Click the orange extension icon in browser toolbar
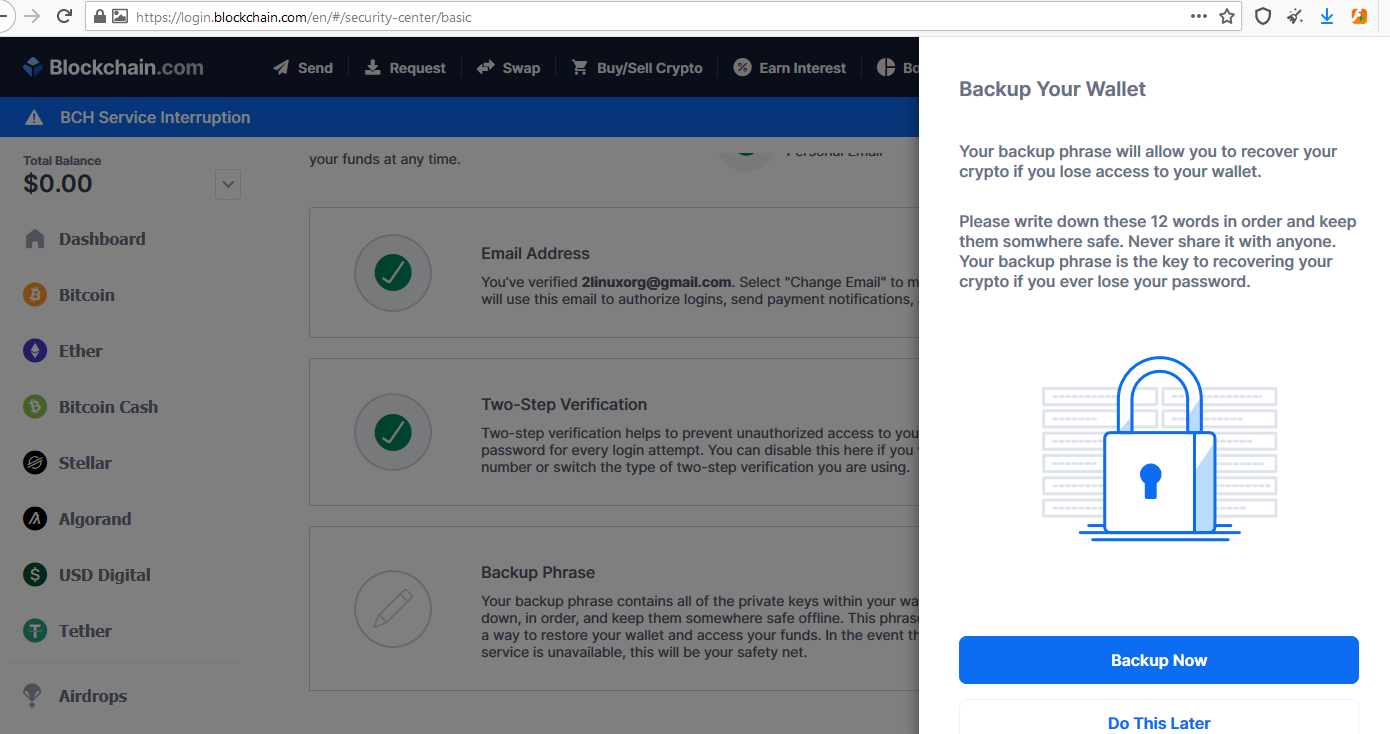Image resolution: width=1390 pixels, height=734 pixels. 1359,16
